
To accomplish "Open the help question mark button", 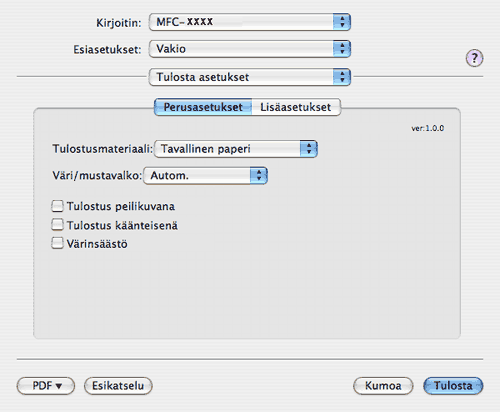I will tap(474, 58).
